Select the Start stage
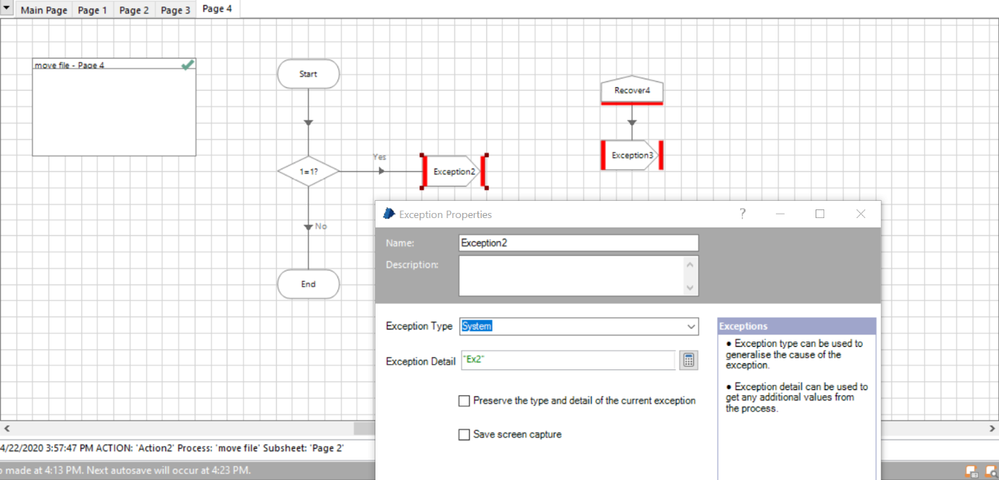Viewport: 999px width, 480px height. pyautogui.click(x=308, y=74)
